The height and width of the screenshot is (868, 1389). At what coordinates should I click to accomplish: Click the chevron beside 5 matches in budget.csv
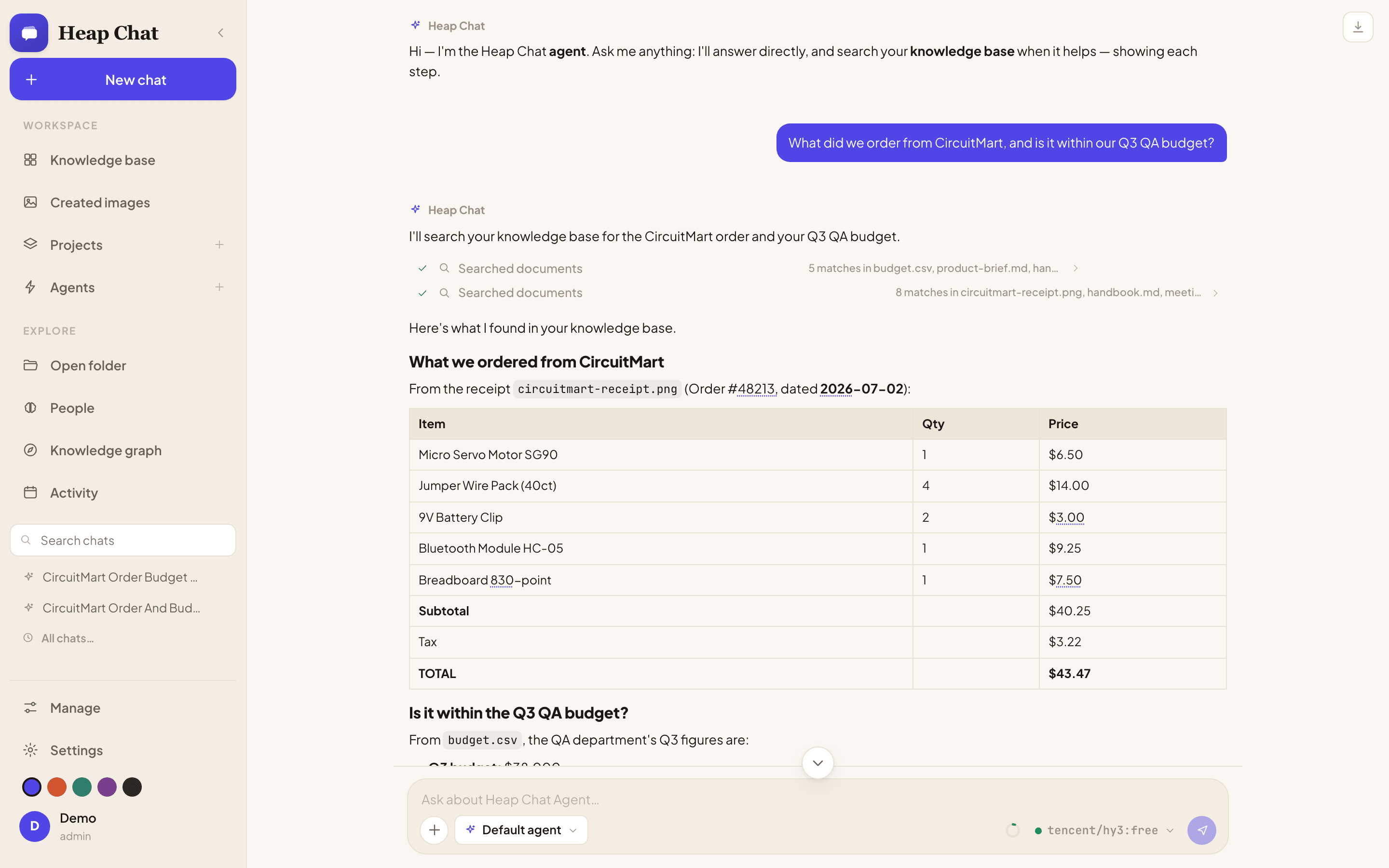tap(1076, 268)
